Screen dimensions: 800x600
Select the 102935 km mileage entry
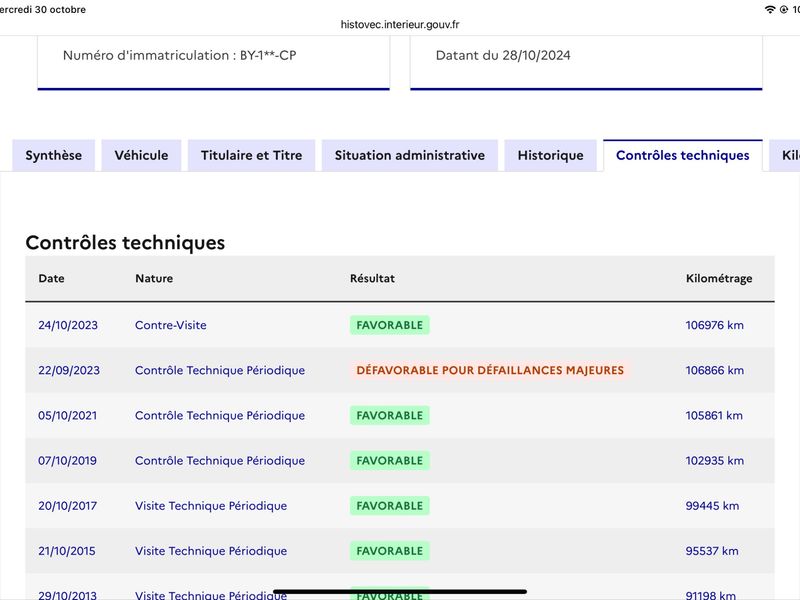coord(714,461)
